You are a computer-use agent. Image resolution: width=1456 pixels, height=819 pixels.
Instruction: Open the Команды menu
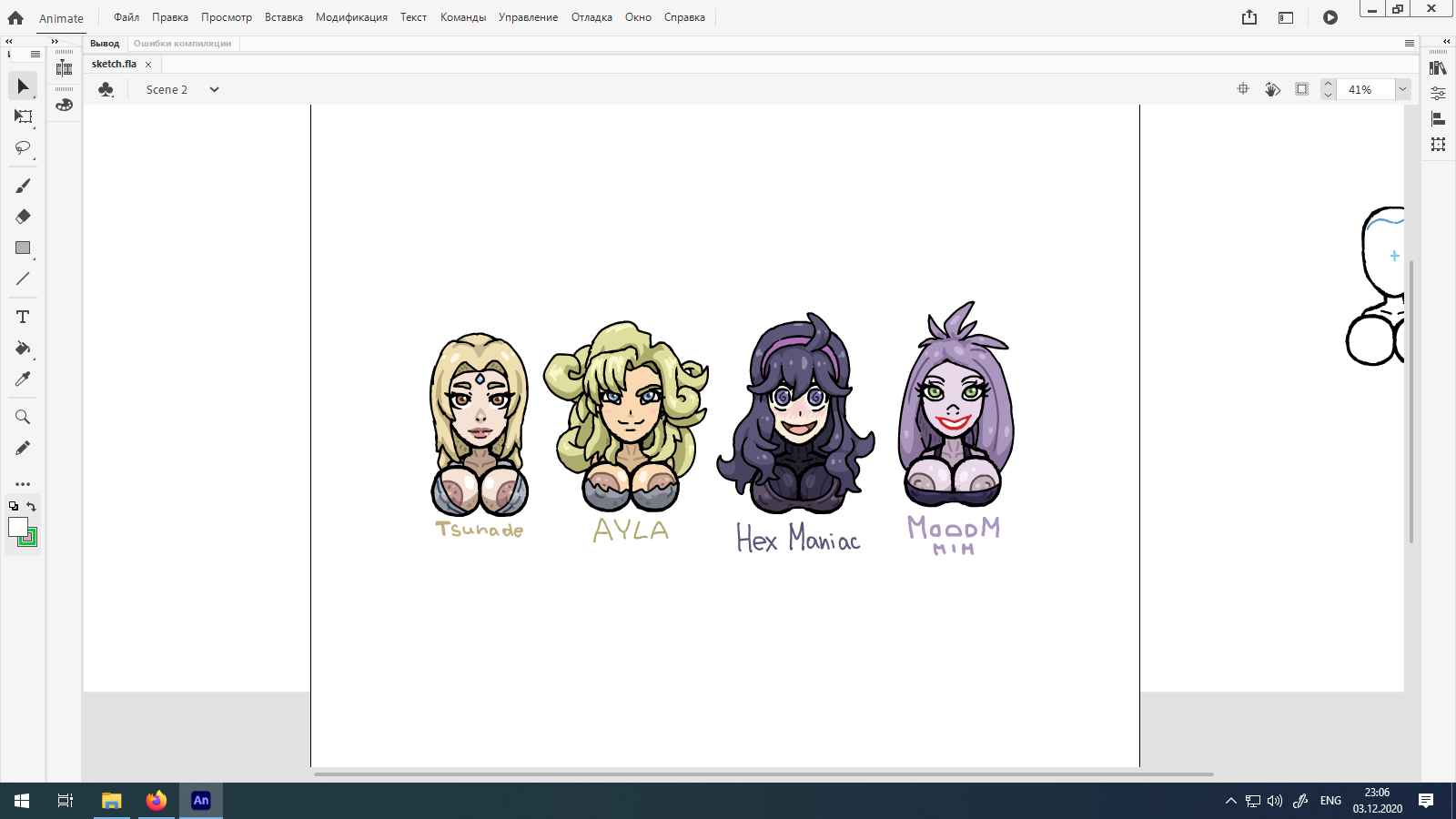tap(463, 17)
